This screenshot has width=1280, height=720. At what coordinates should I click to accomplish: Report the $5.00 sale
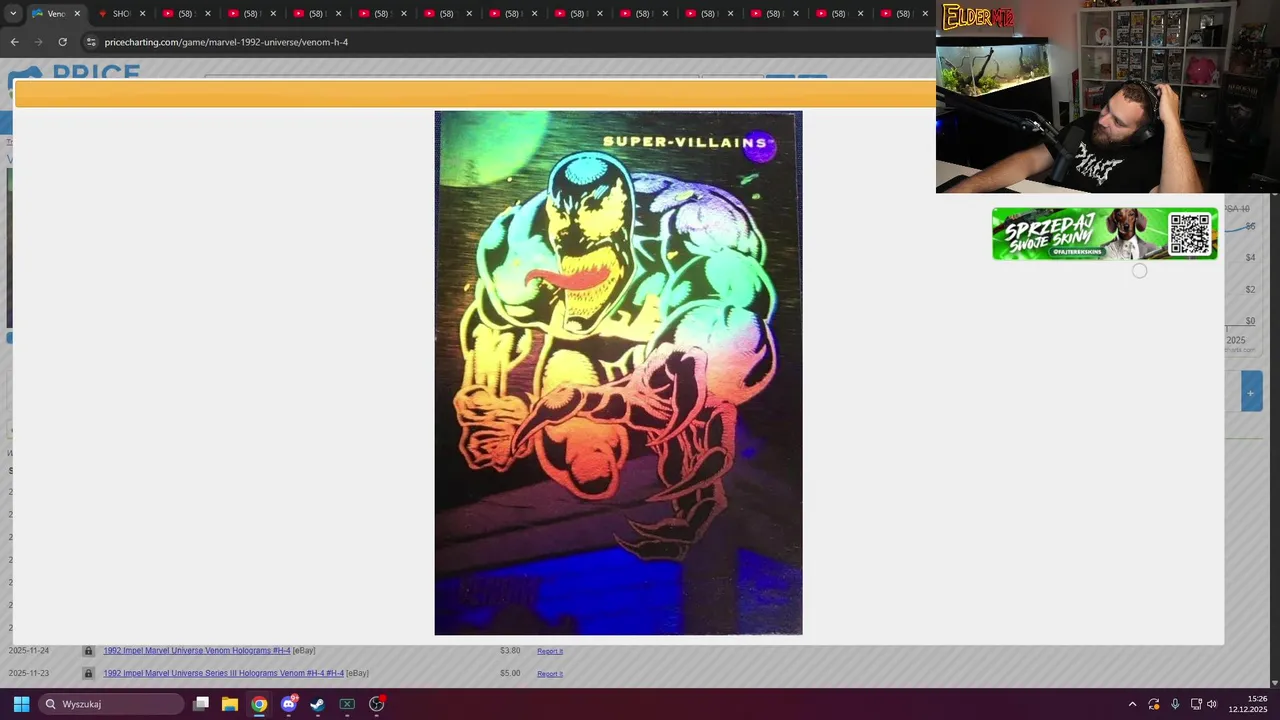coord(550,674)
